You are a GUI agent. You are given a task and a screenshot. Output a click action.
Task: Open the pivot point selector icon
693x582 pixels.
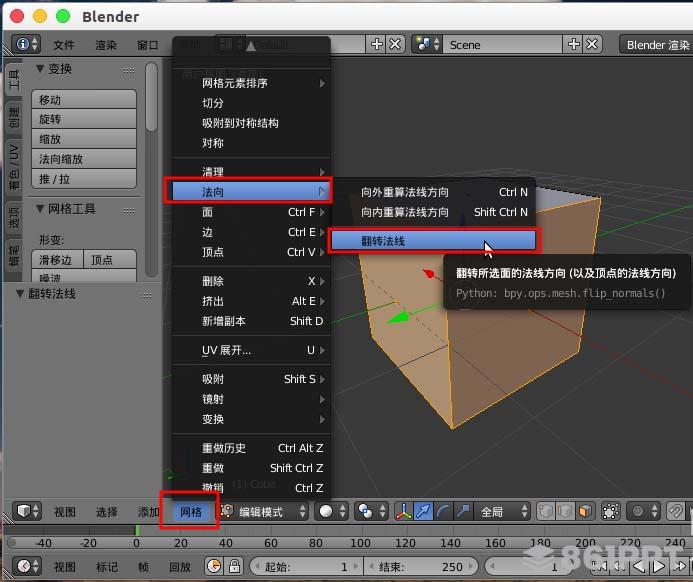tap(372, 512)
